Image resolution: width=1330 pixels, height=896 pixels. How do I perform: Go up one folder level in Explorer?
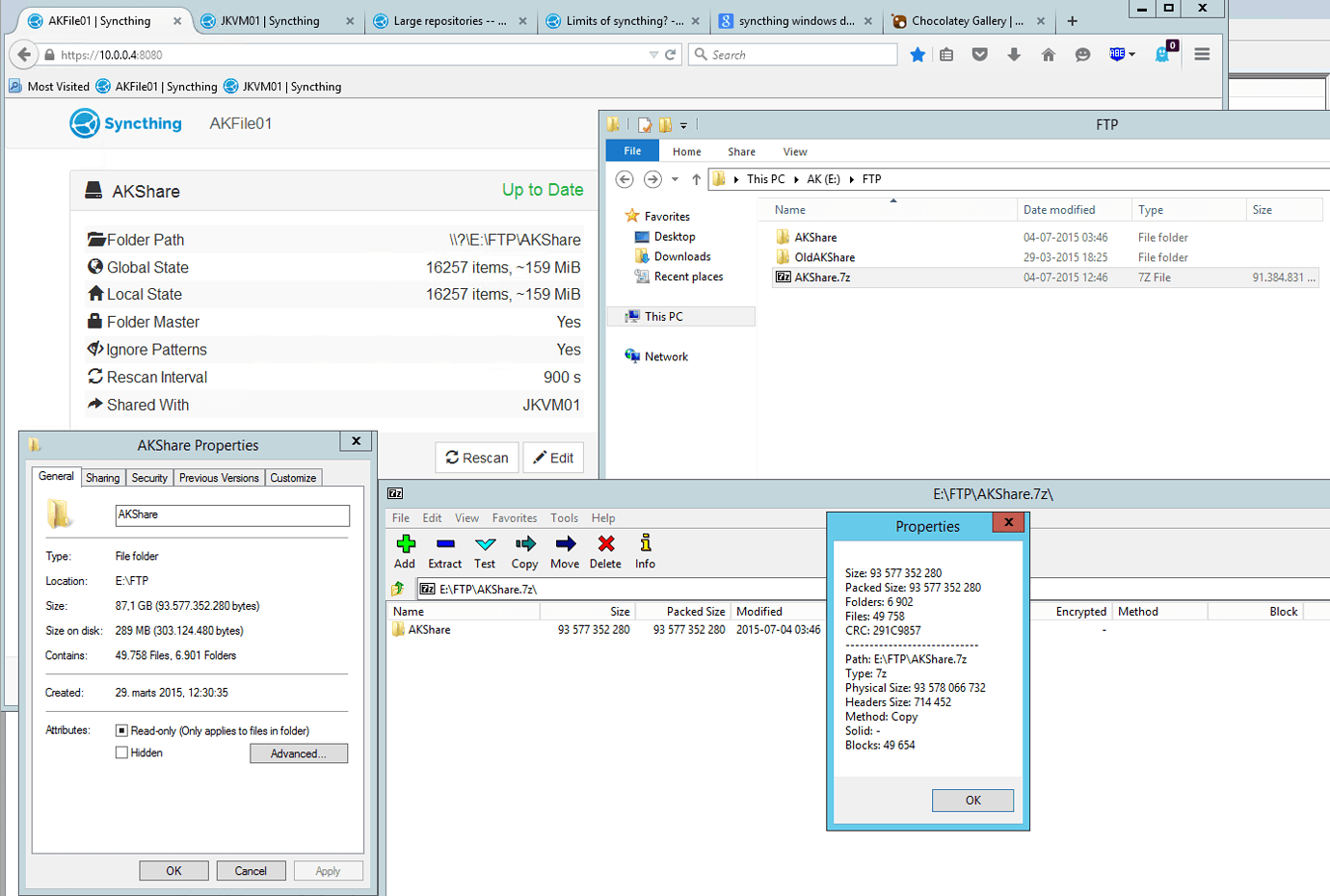tap(696, 179)
